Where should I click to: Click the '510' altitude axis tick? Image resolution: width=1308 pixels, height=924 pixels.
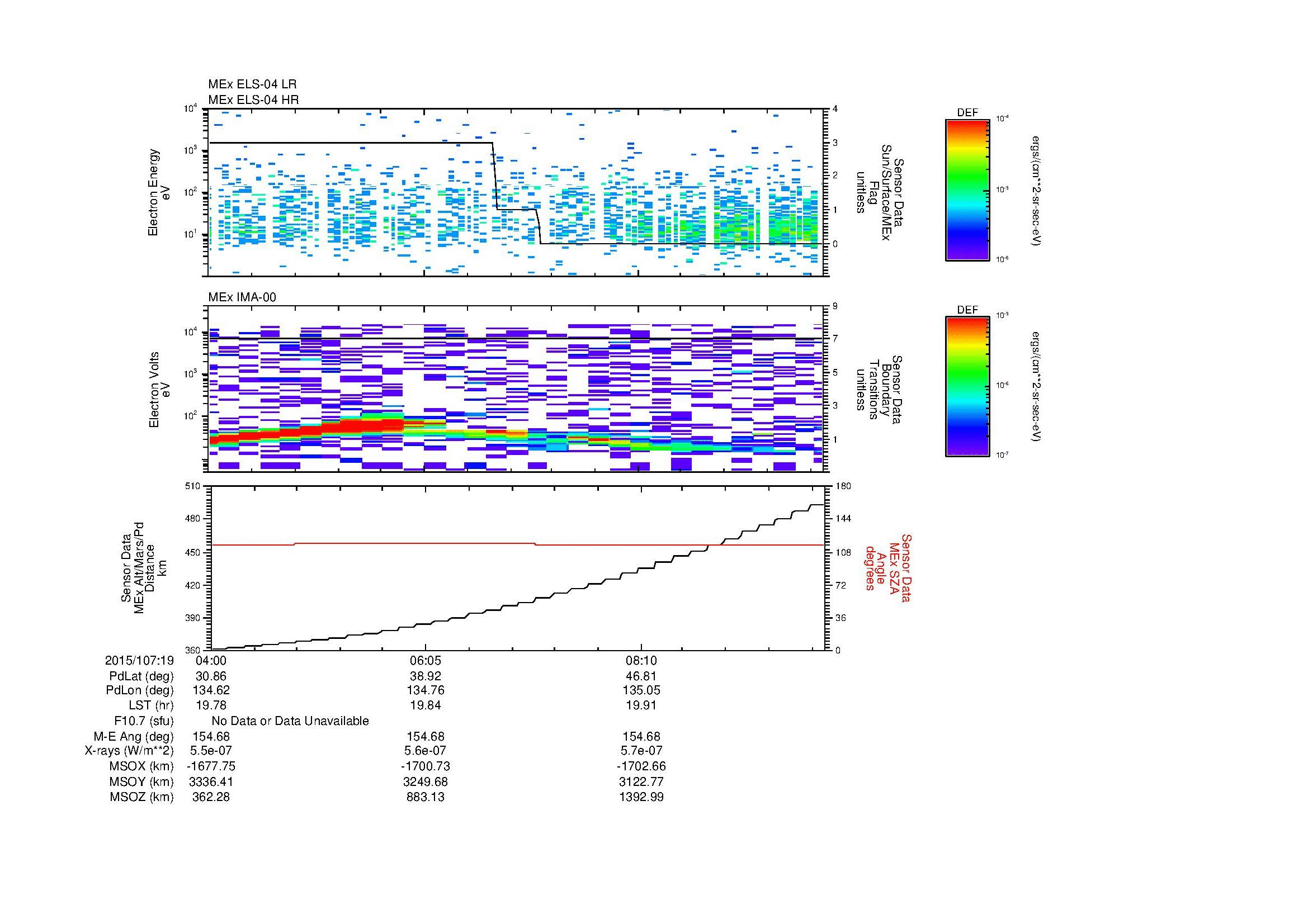[x=193, y=486]
